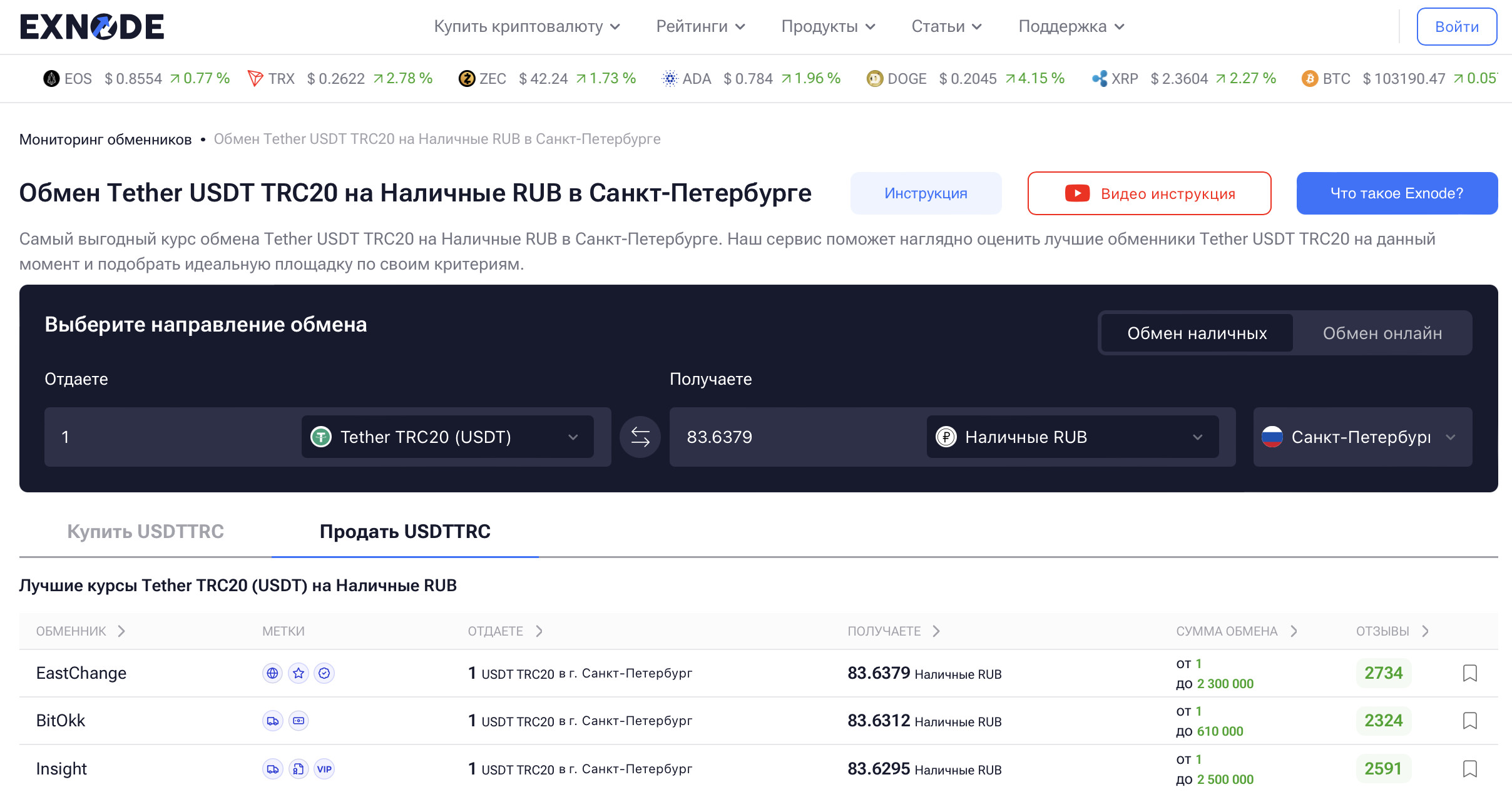Open the Видео инструкция YouTube button
This screenshot has height=792, width=1512.
(1149, 193)
